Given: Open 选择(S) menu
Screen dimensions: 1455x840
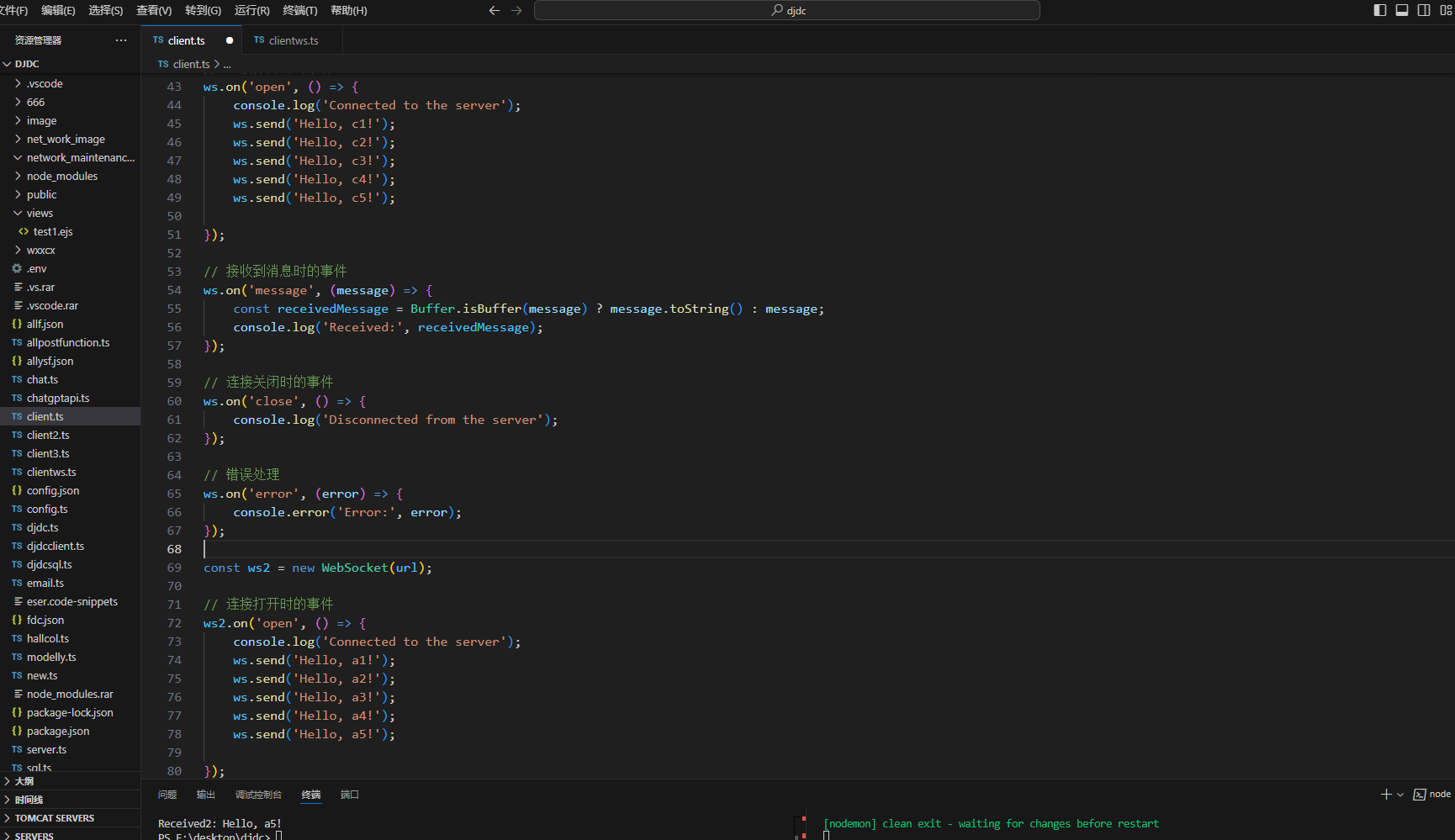Looking at the screenshot, I should [x=106, y=10].
